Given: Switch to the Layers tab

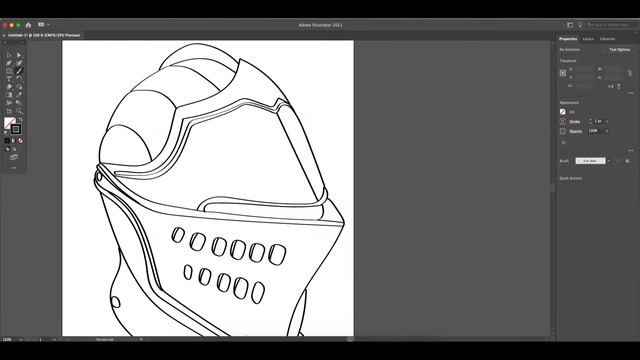Looking at the screenshot, I should coord(588,39).
